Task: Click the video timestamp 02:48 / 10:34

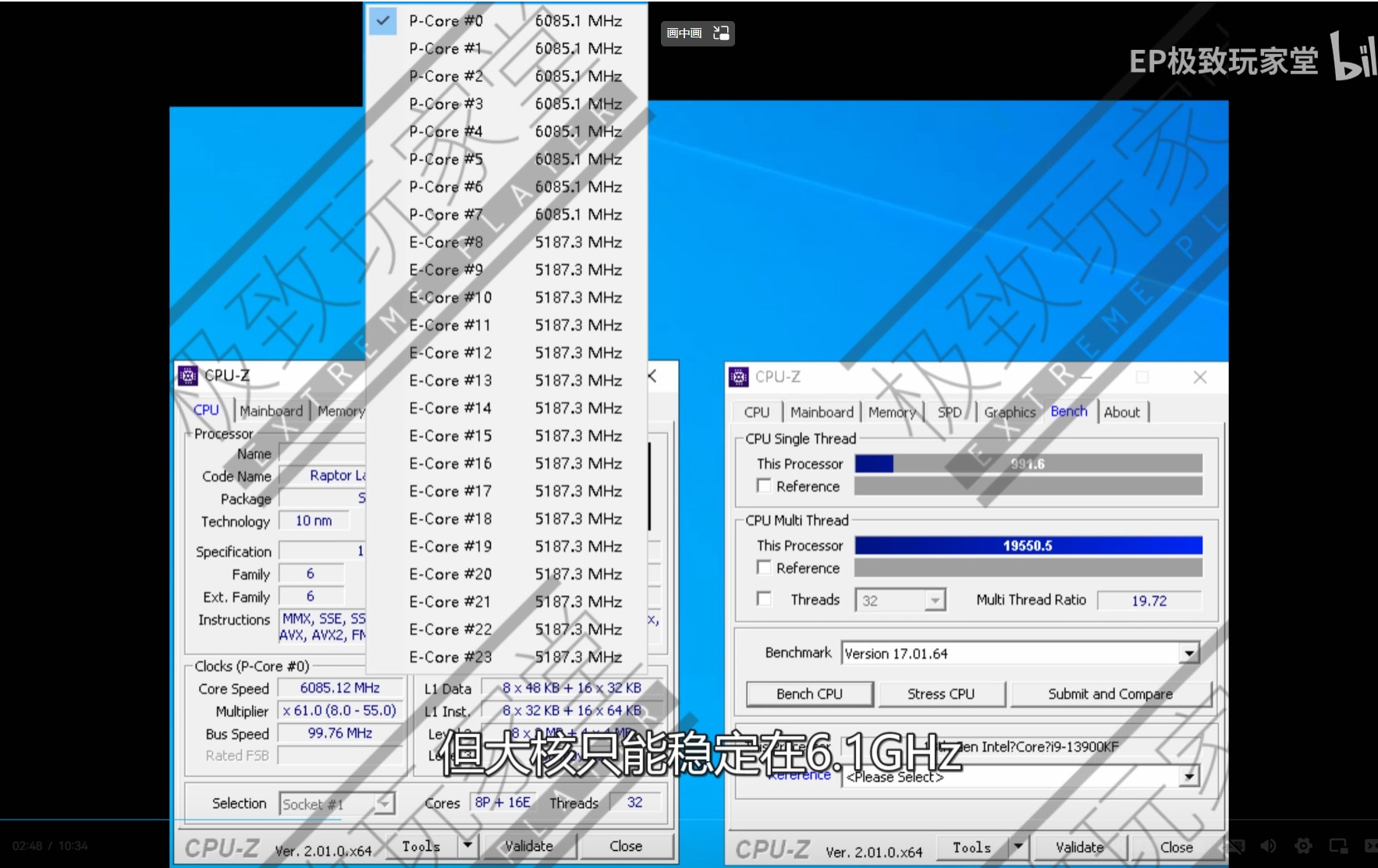Action: click(50, 846)
